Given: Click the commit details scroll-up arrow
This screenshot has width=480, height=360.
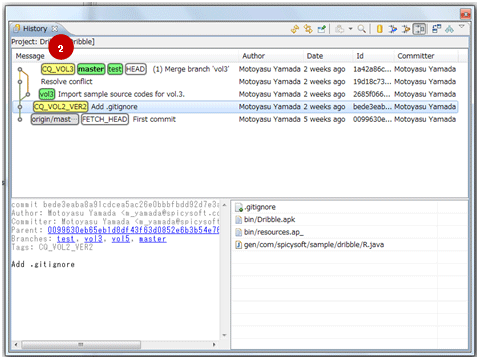Looking at the screenshot, I should point(224,205).
